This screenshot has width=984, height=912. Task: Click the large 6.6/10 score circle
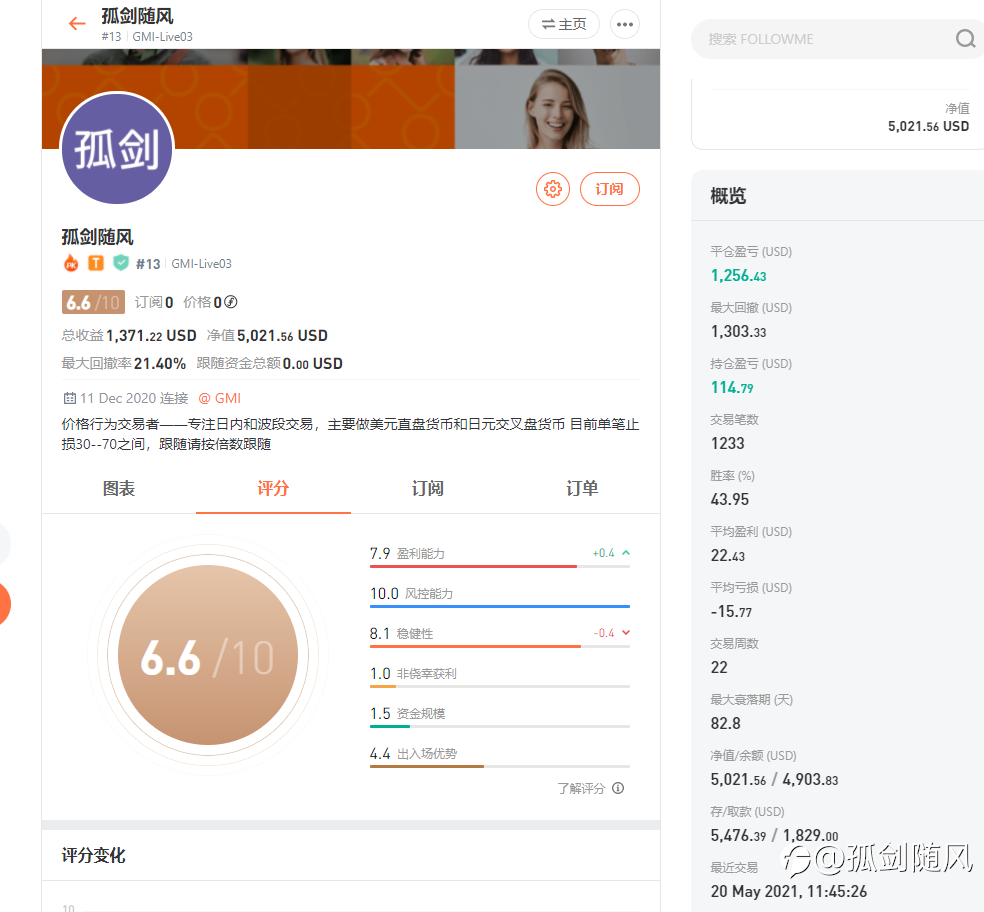(x=208, y=655)
